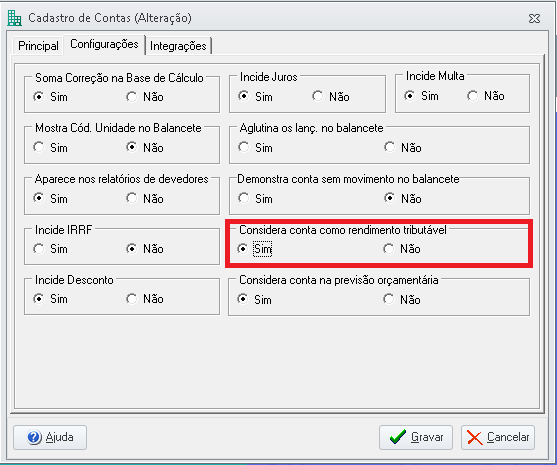Open the Integrações tab
557x465 pixels.
178,46
